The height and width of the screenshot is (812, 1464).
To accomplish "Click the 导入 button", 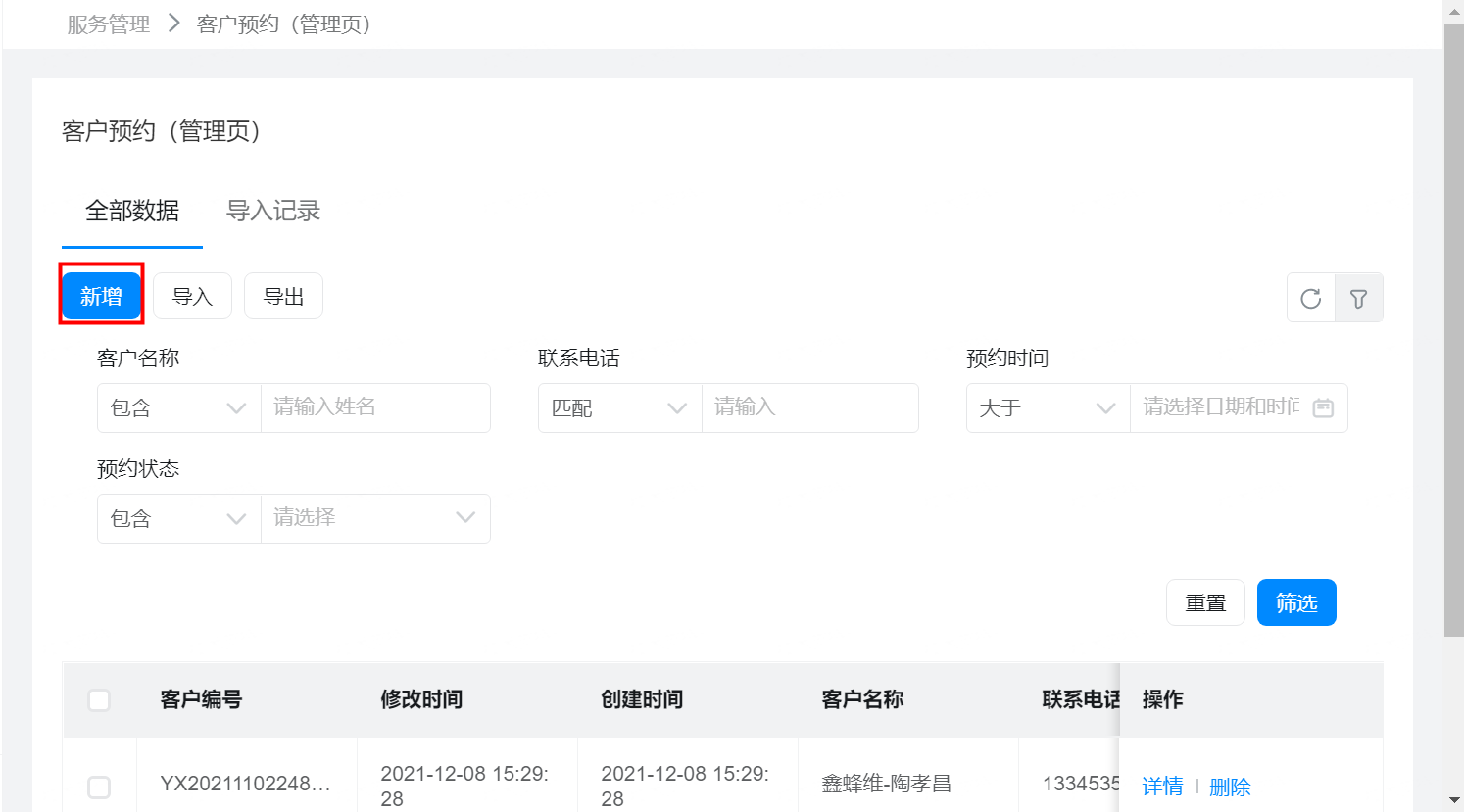I will pos(192,296).
